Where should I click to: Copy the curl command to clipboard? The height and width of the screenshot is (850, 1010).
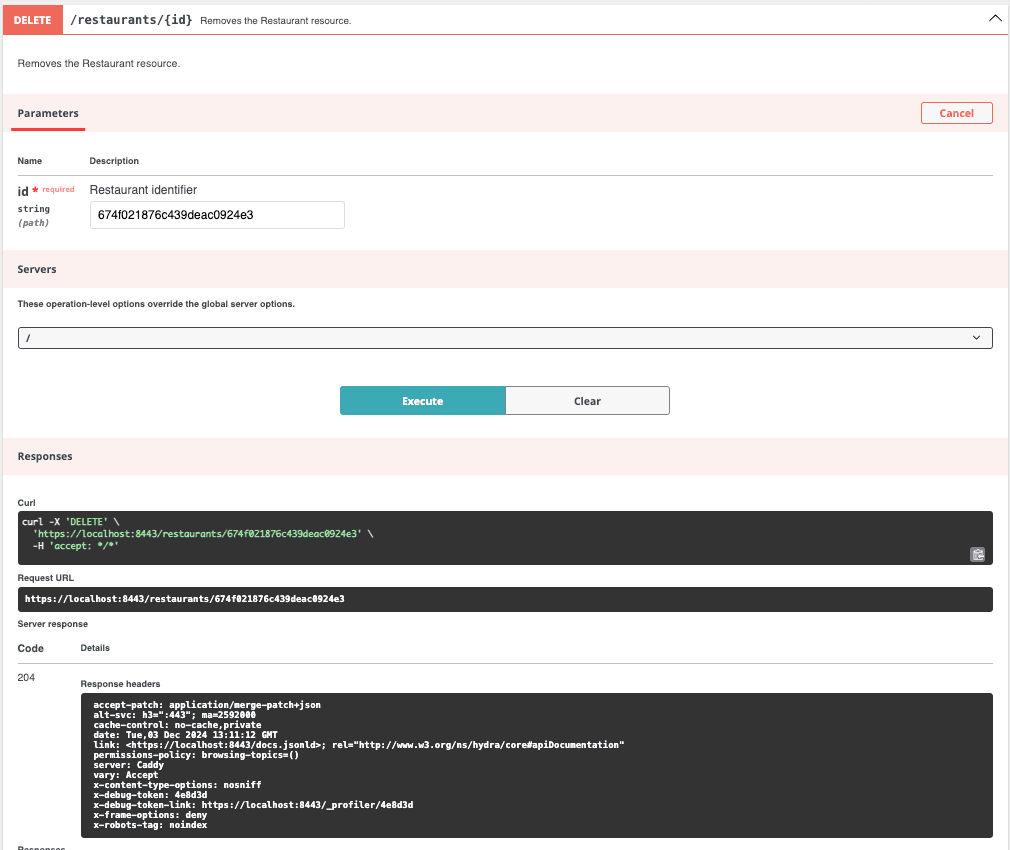click(977, 554)
